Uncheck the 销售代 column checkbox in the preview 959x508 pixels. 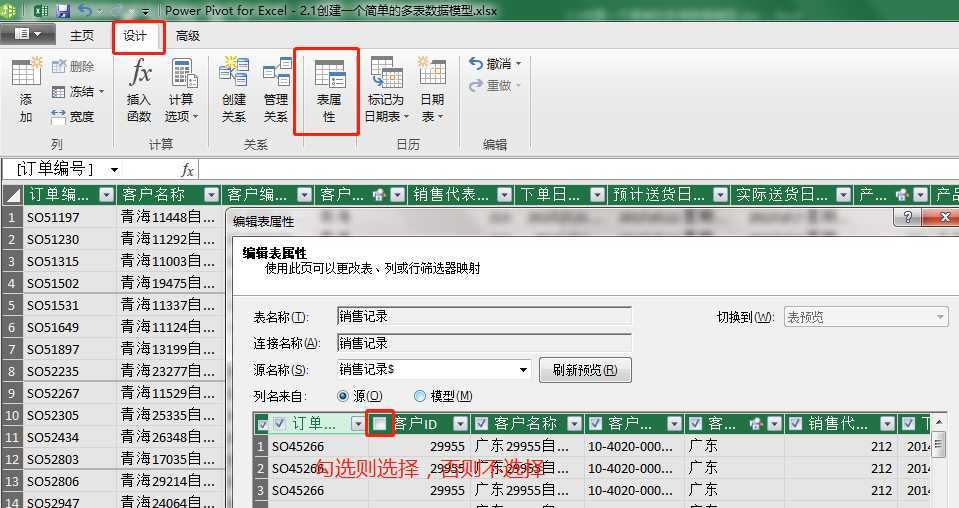(x=796, y=423)
